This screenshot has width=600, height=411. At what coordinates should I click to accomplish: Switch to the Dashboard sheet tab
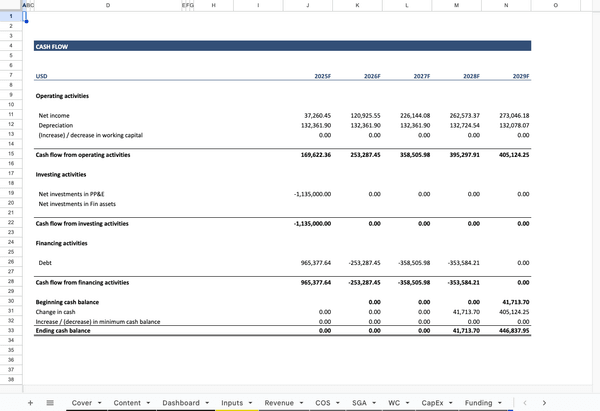(x=181, y=401)
